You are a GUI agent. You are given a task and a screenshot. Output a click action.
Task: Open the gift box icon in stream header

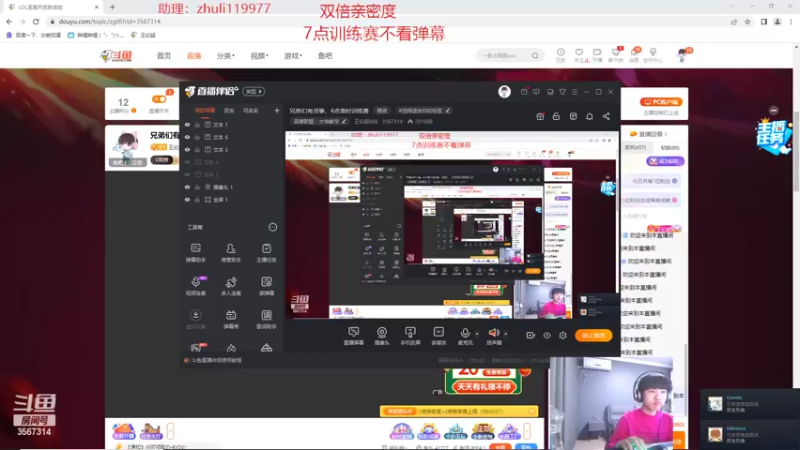pos(540,116)
